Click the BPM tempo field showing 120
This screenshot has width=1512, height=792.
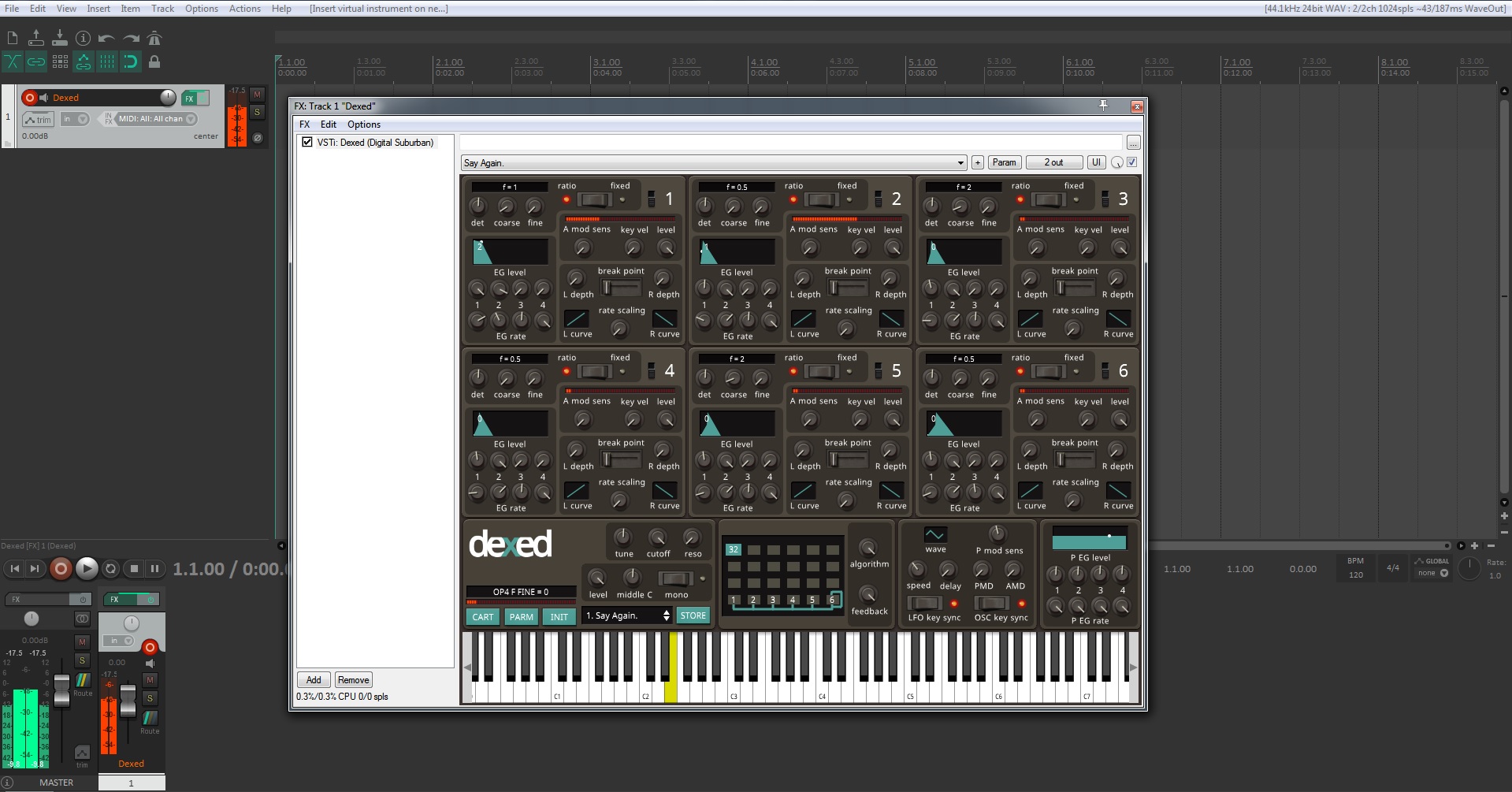pos(1355,574)
